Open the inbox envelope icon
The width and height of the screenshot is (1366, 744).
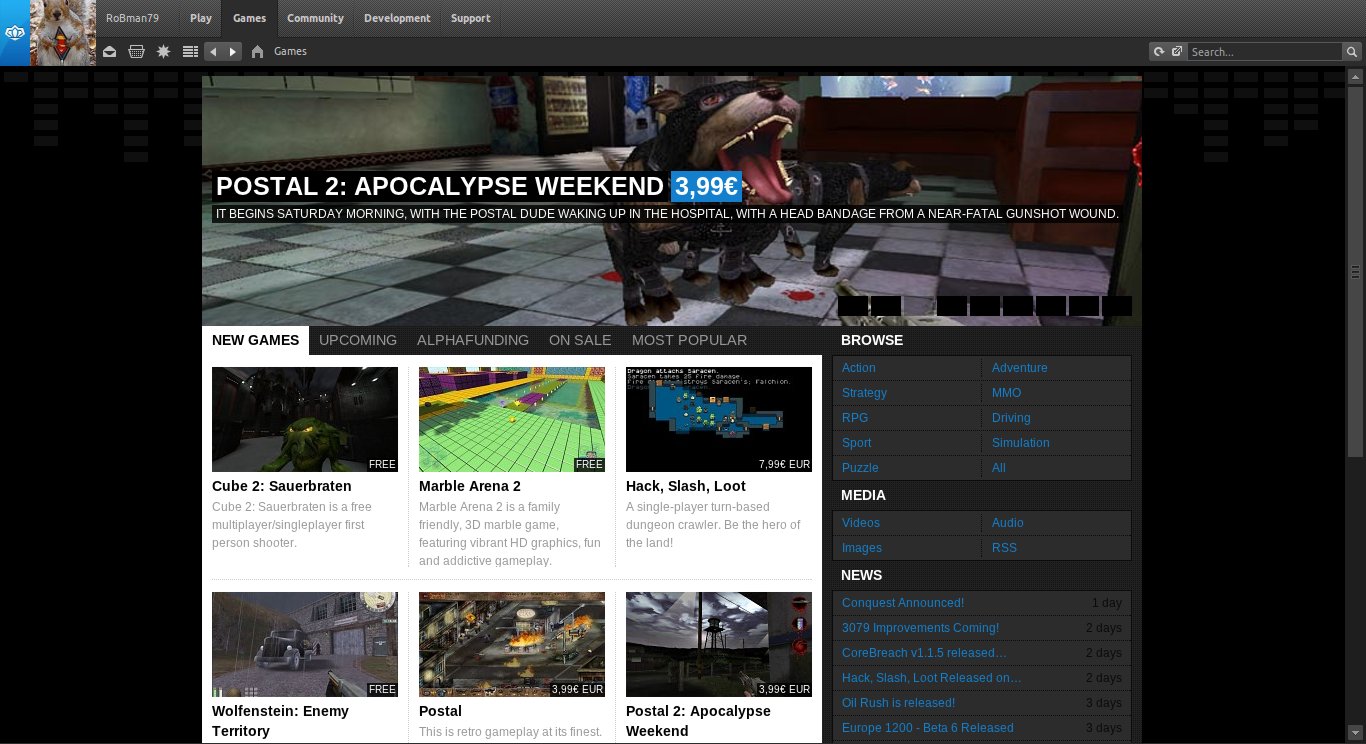[110, 52]
